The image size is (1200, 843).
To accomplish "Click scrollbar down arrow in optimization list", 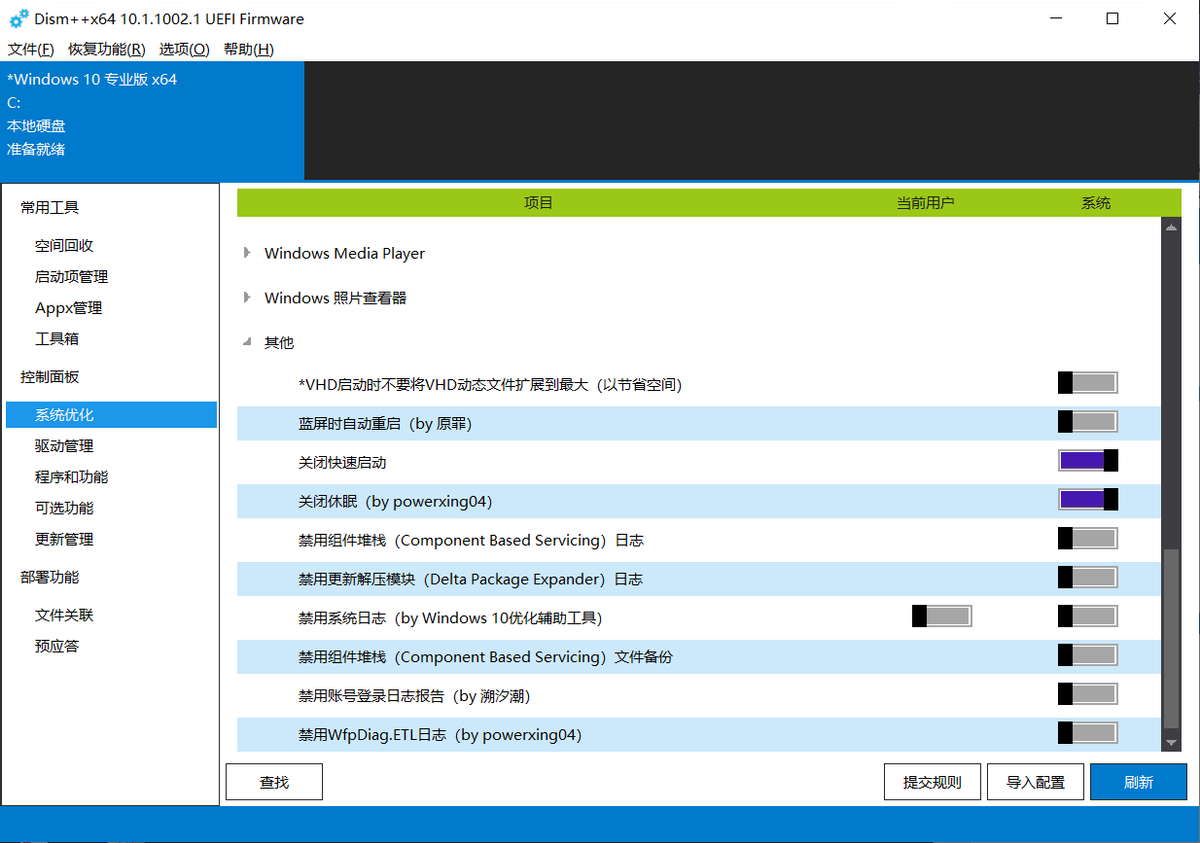I will point(1171,743).
